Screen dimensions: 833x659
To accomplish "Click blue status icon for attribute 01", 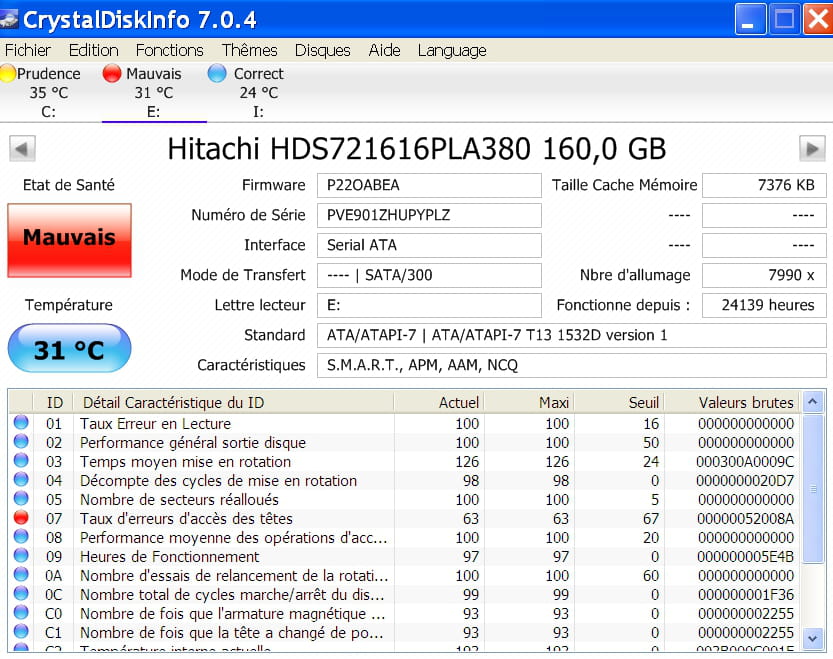I will tap(21, 423).
